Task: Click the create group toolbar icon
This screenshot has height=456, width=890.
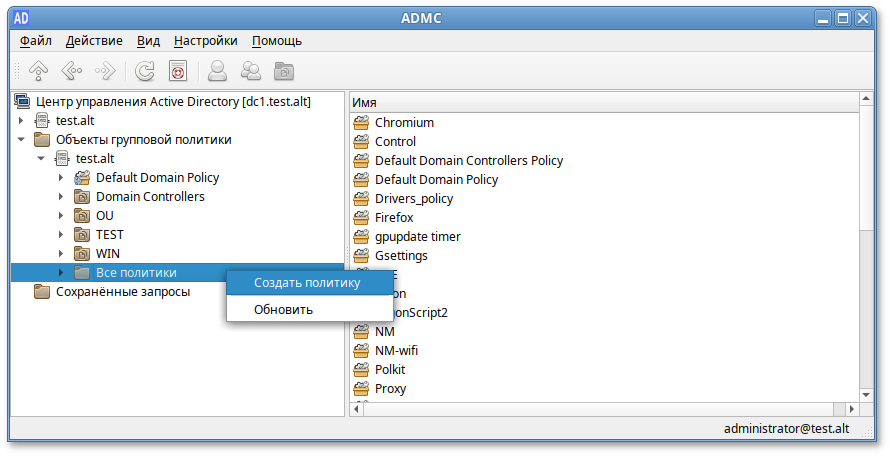Action: tap(250, 71)
